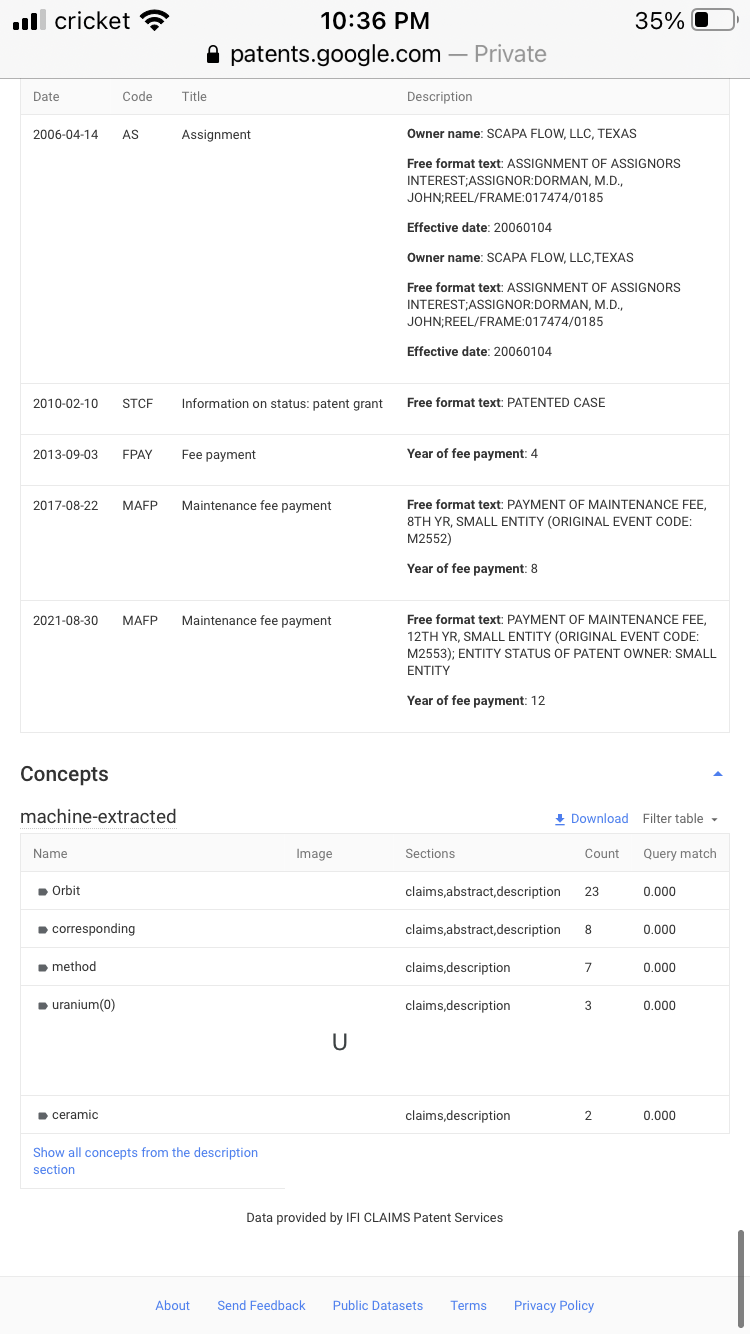Tap the Description column header

(x=440, y=97)
